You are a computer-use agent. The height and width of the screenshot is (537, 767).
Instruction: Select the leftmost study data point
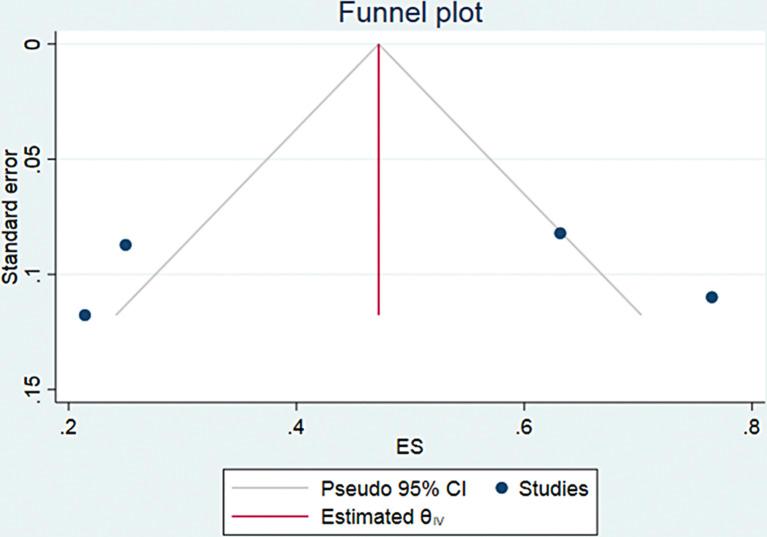(85, 315)
